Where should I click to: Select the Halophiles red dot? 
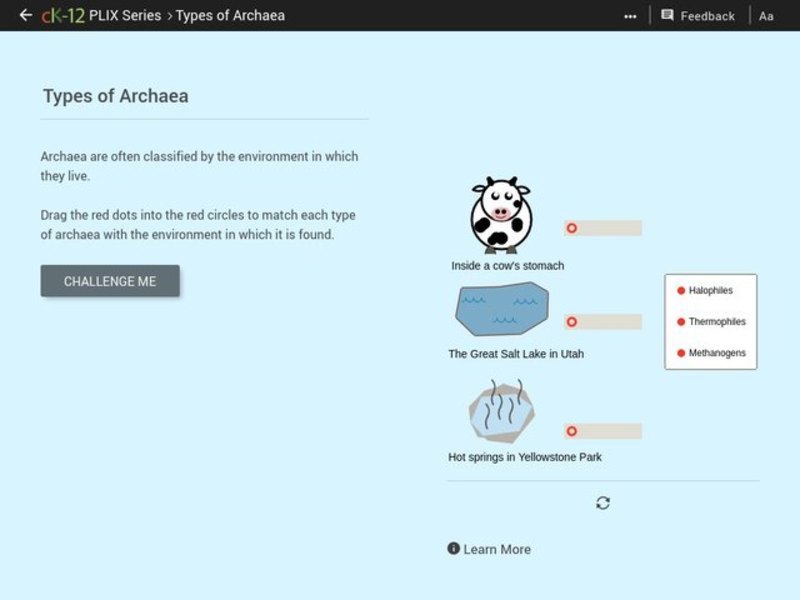pos(681,290)
